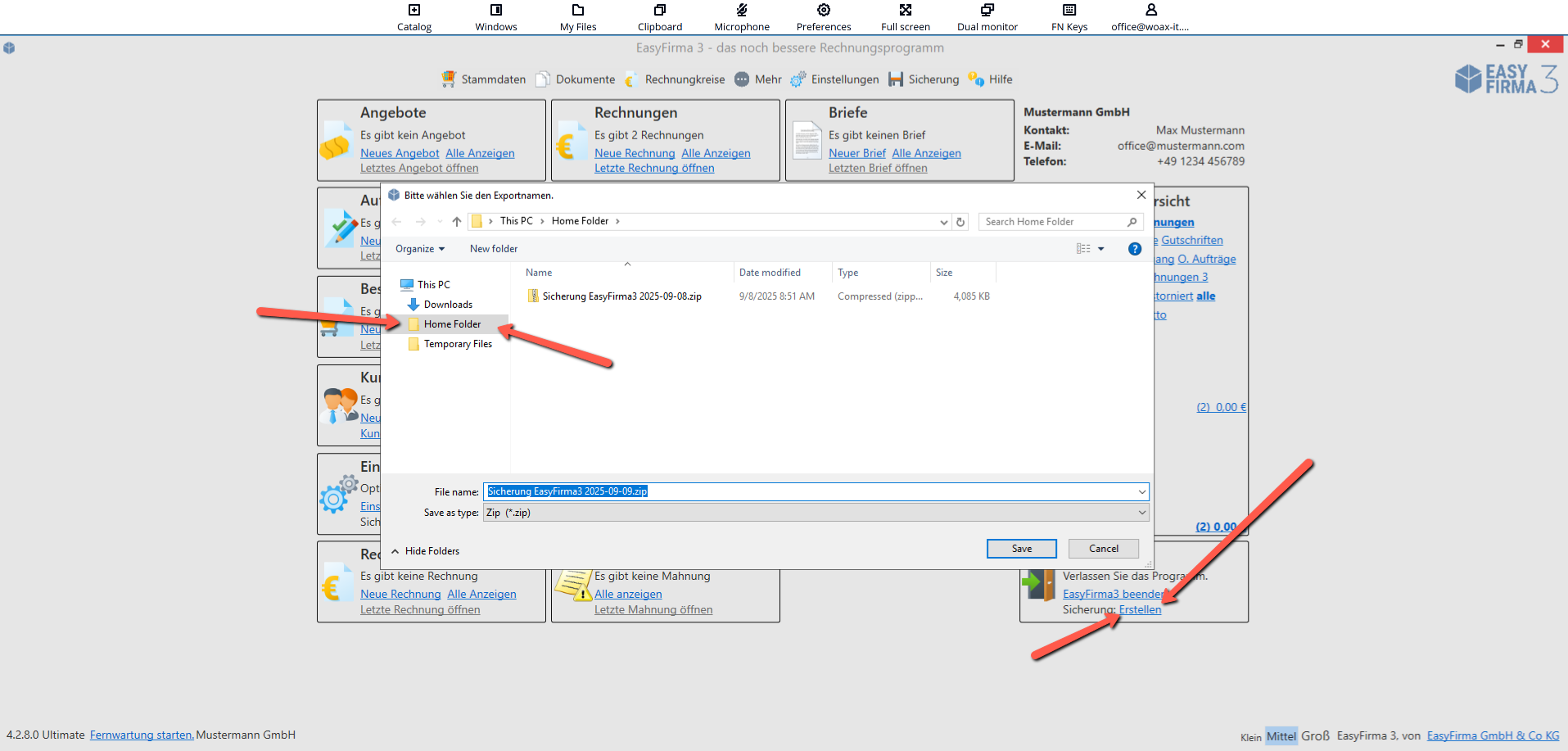Screen dimensions: 1568x751
Task: Go up one folder level with the up arrow
Action: pos(457,222)
